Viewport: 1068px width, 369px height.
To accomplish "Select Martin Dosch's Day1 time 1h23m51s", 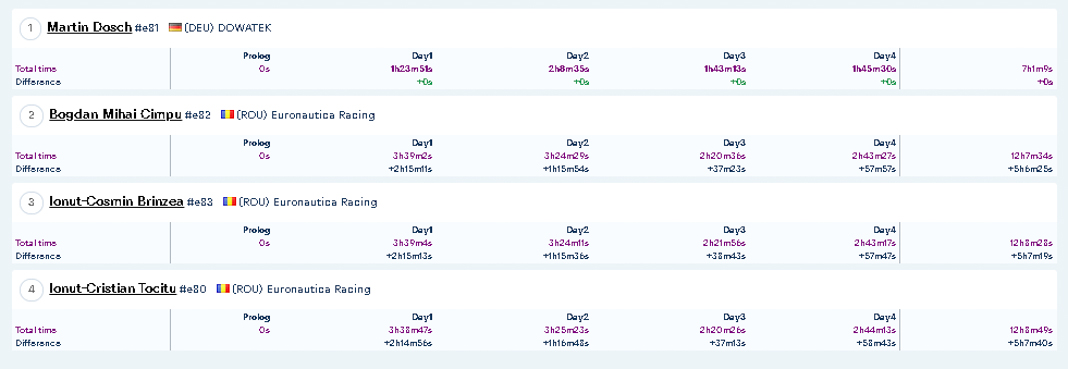I will (x=411, y=69).
